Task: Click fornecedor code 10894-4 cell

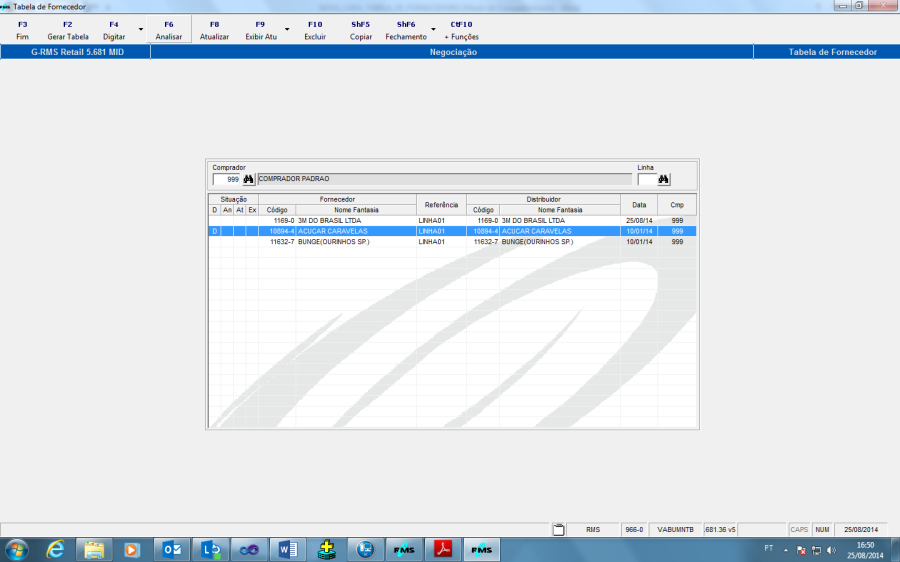Action: (277, 231)
